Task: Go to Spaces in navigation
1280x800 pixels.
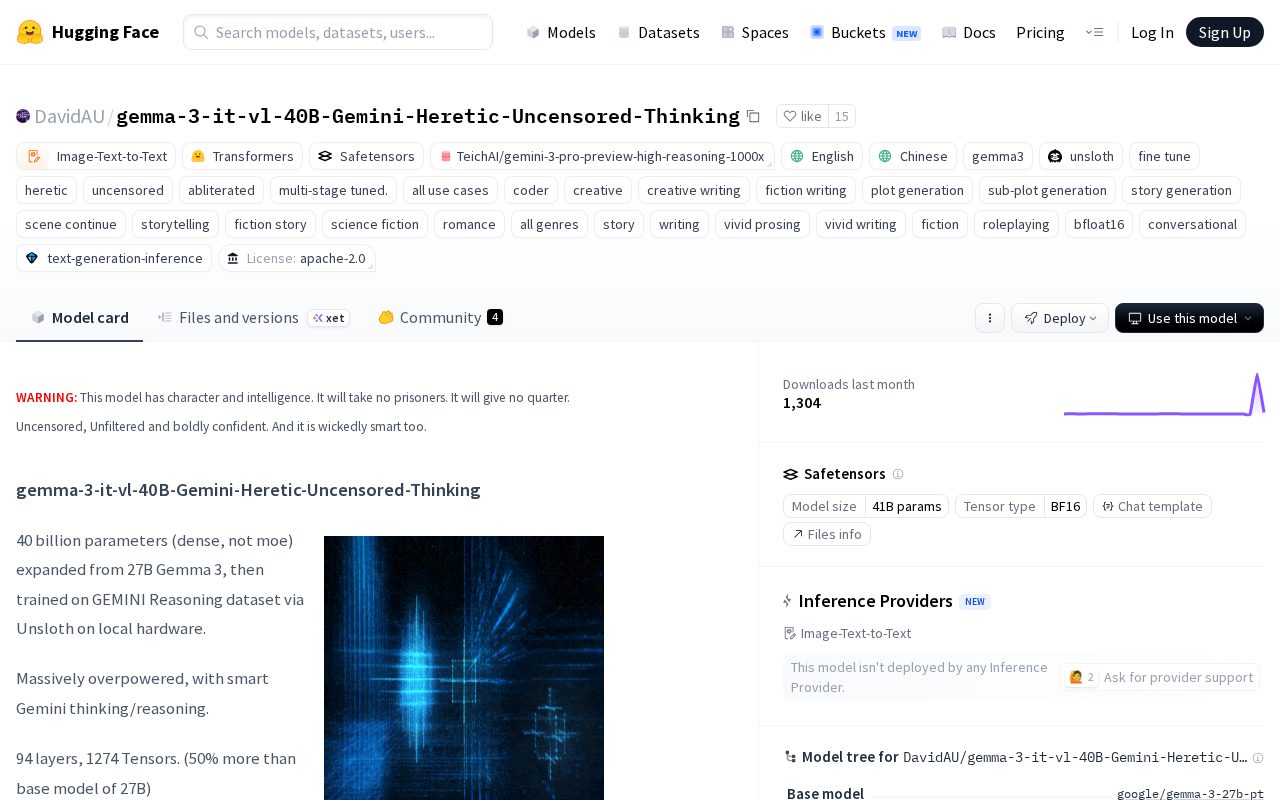Action: point(755,32)
